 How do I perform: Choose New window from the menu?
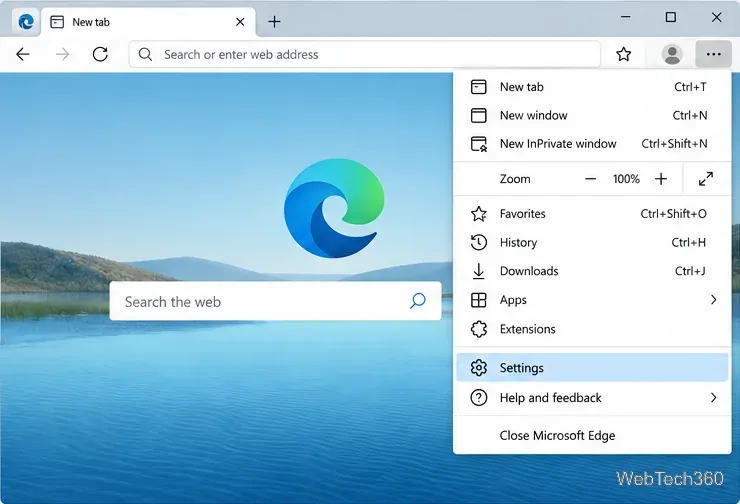(x=592, y=115)
